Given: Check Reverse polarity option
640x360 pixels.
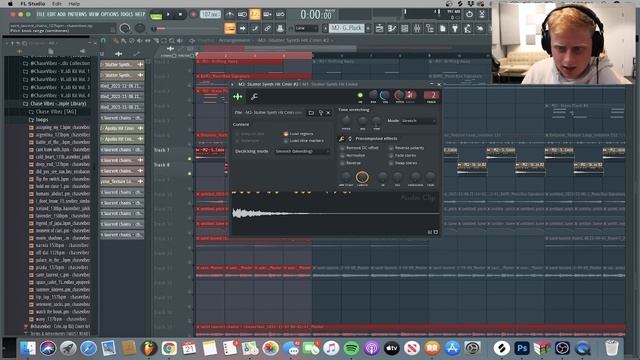Looking at the screenshot, I should tap(407, 148).
